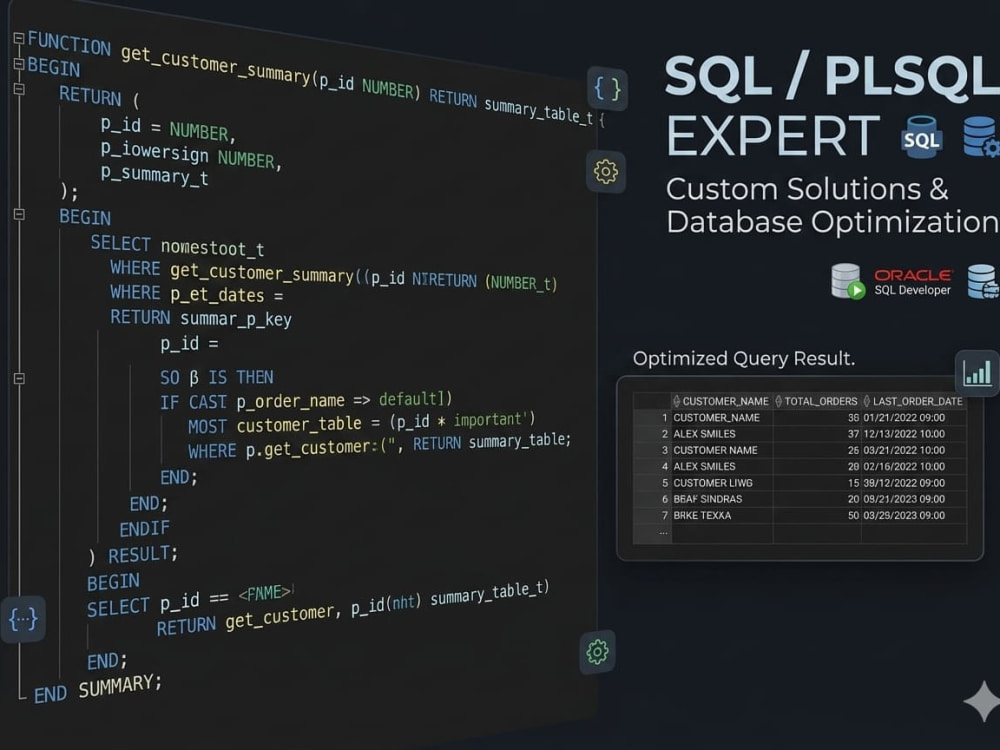1000x750 pixels.
Task: Click the sparkle star icon
Action: pos(983,702)
